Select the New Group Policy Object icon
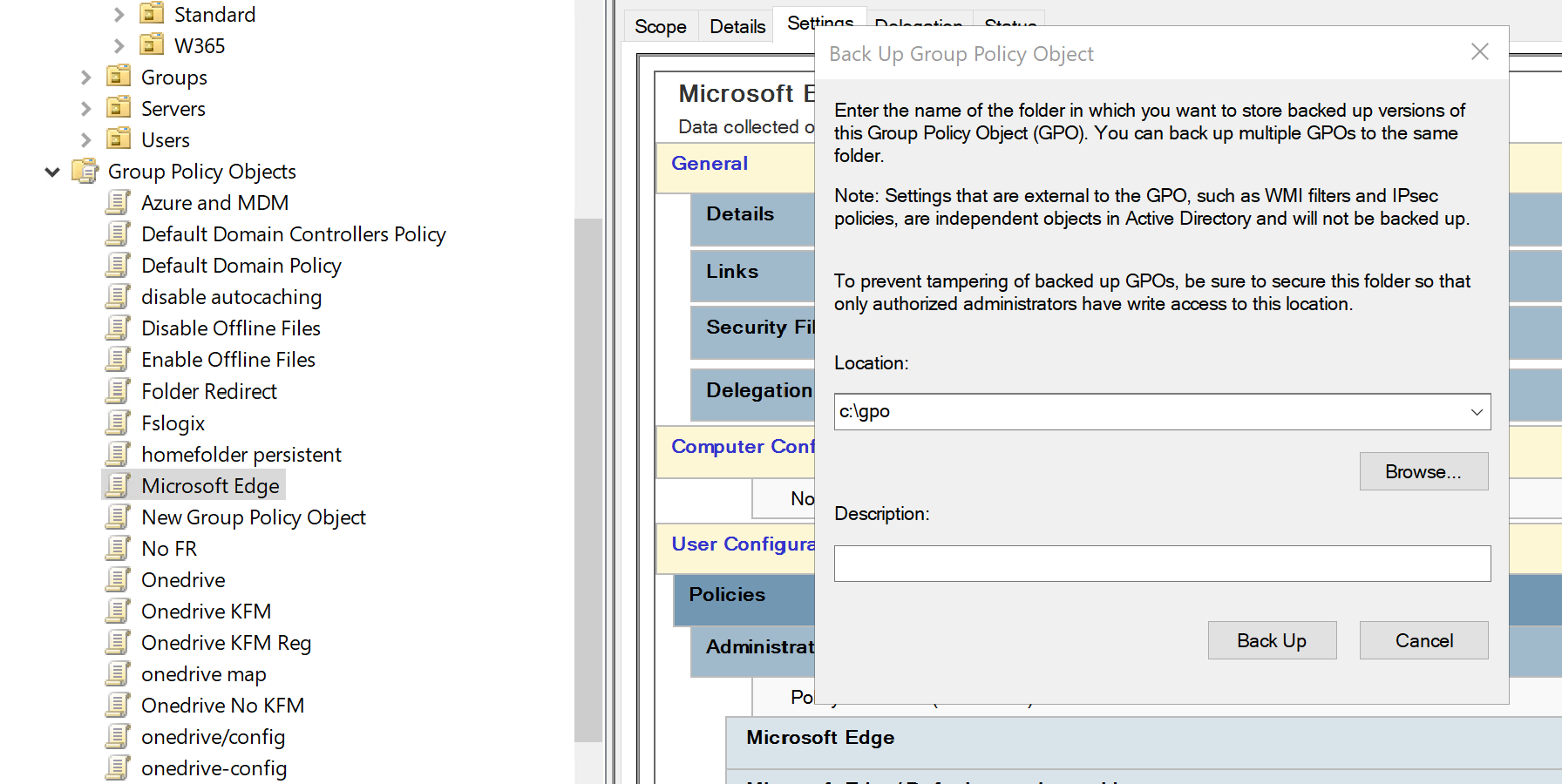 pos(119,517)
